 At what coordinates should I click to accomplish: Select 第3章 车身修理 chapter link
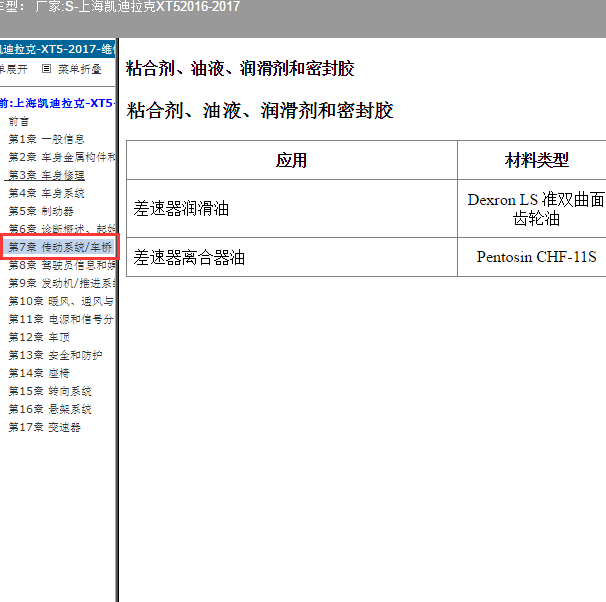[x=46, y=175]
